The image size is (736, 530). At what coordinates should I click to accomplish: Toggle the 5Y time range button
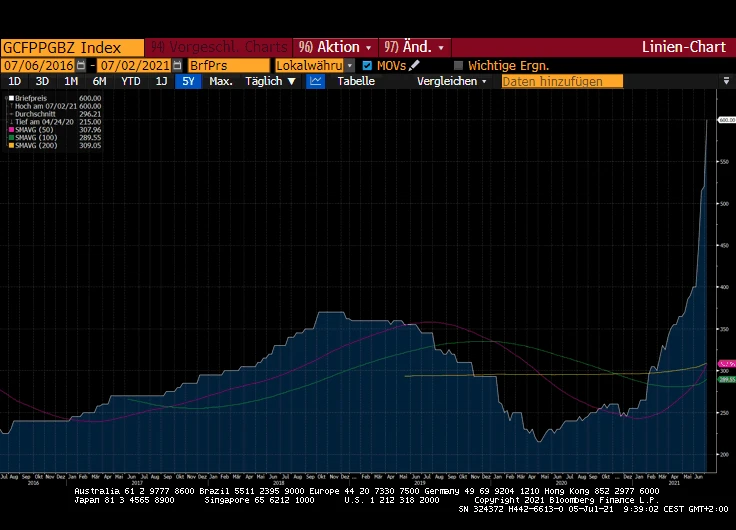click(x=187, y=81)
